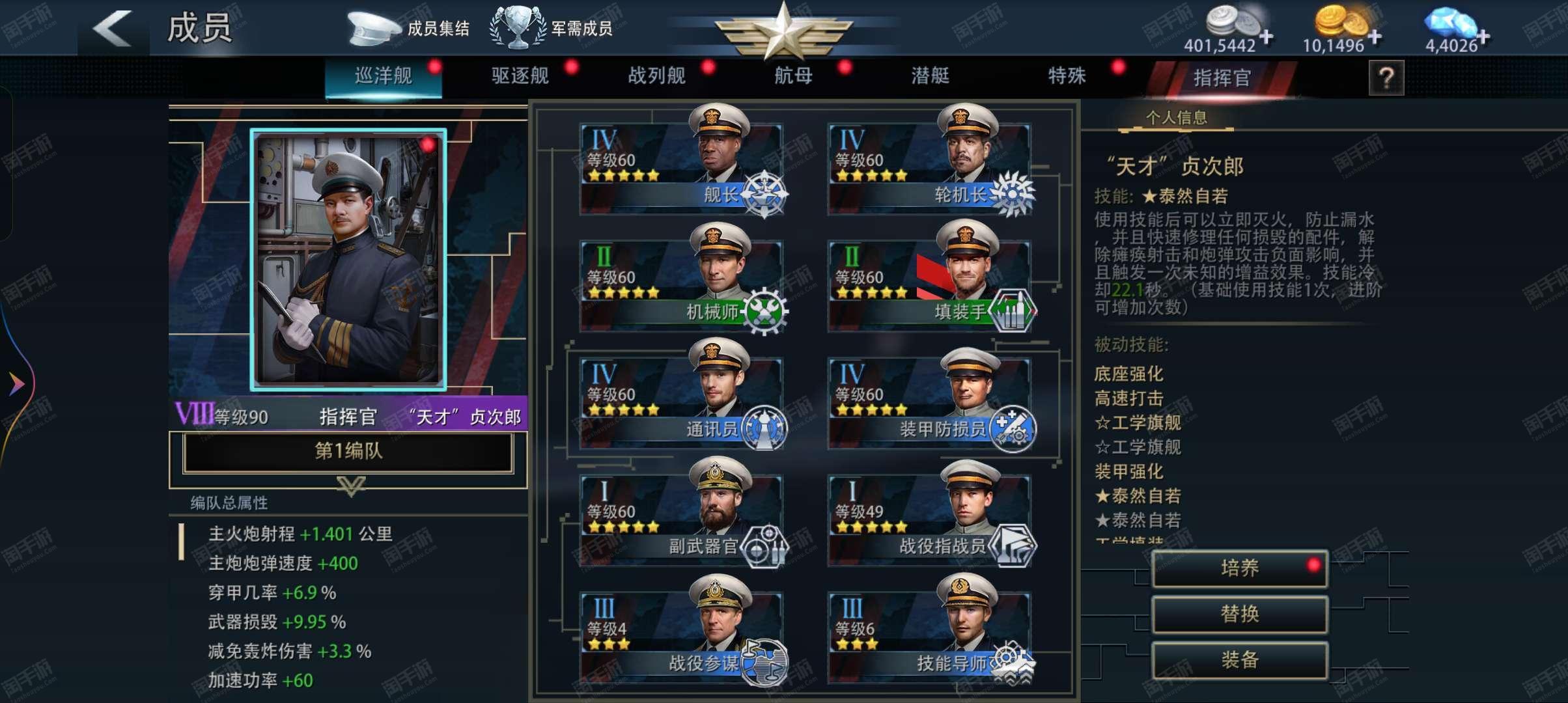The height and width of the screenshot is (703, 1568).
Task: Click the 轮机长 gear icon
Action: (1012, 194)
